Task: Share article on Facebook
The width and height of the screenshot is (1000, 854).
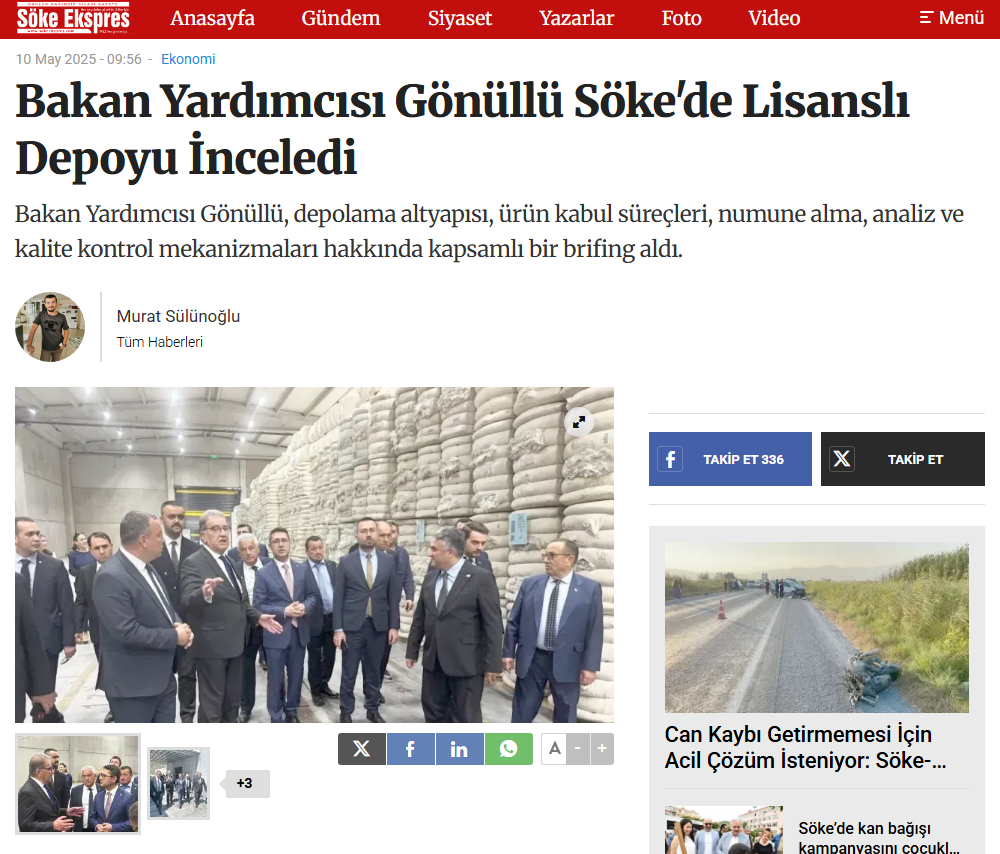Action: 411,749
